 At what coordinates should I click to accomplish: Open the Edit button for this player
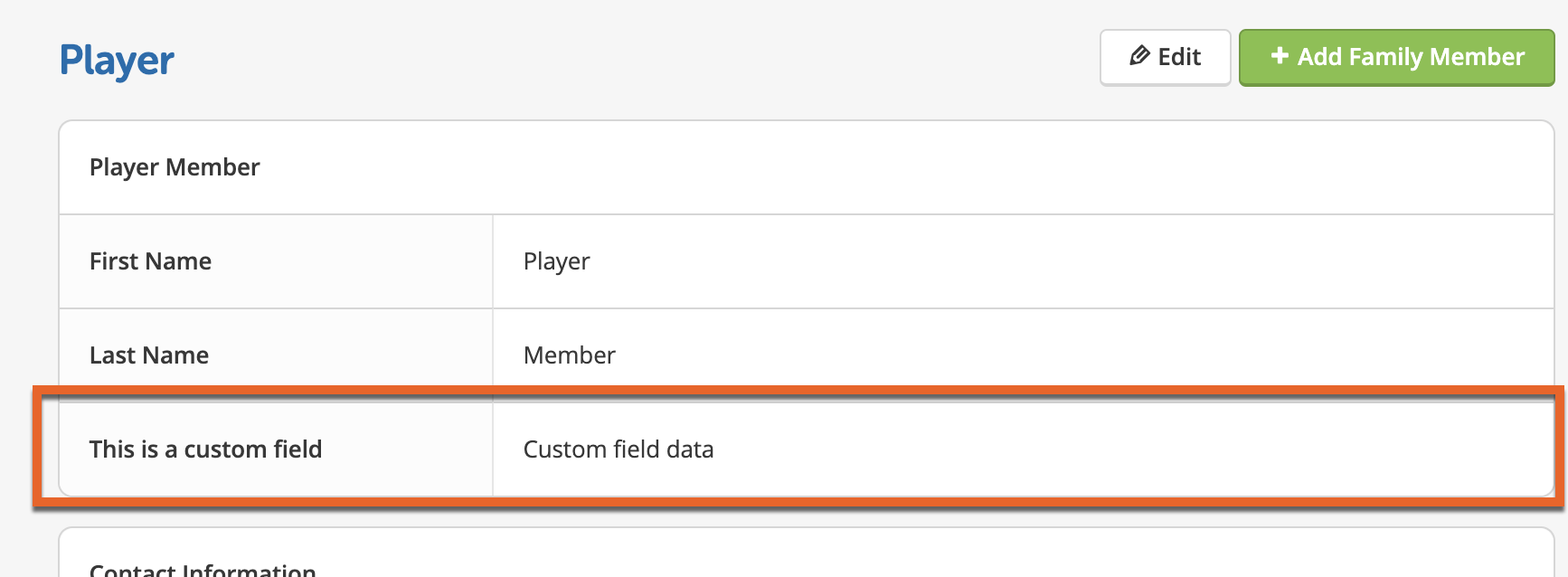pyautogui.click(x=1165, y=57)
